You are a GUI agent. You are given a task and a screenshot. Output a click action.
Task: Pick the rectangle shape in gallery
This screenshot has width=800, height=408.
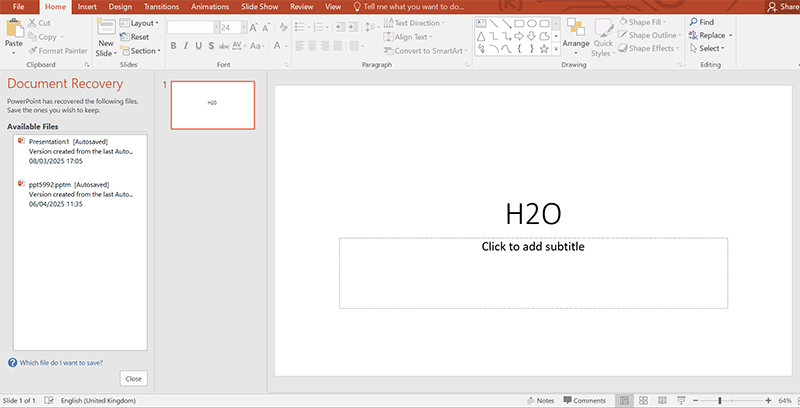click(x=519, y=23)
